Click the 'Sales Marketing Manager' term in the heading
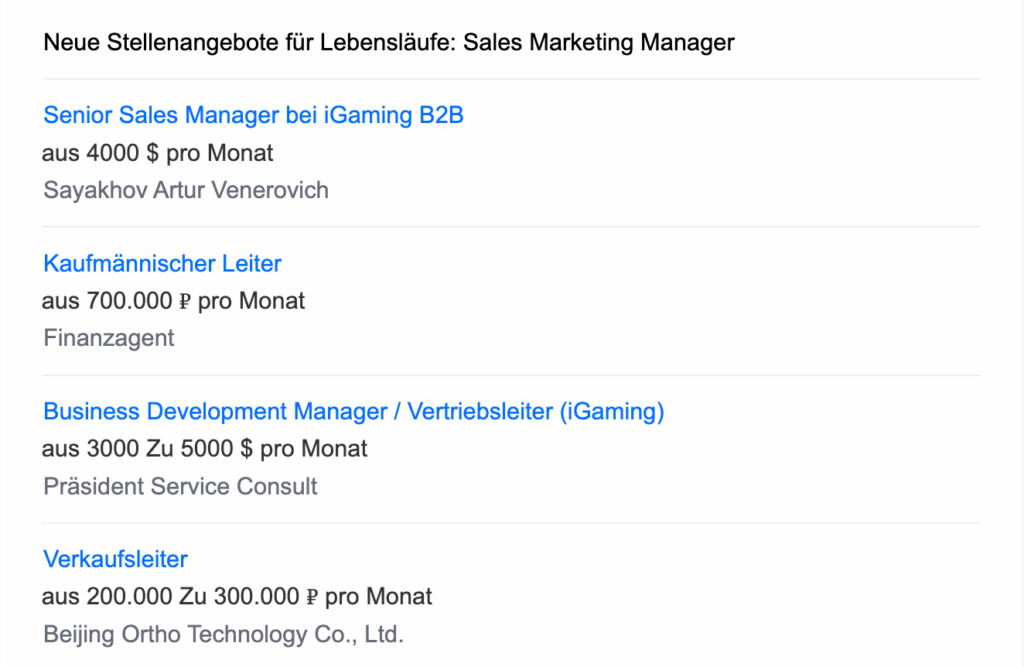Viewport: 1024px width, 667px height. tap(599, 43)
